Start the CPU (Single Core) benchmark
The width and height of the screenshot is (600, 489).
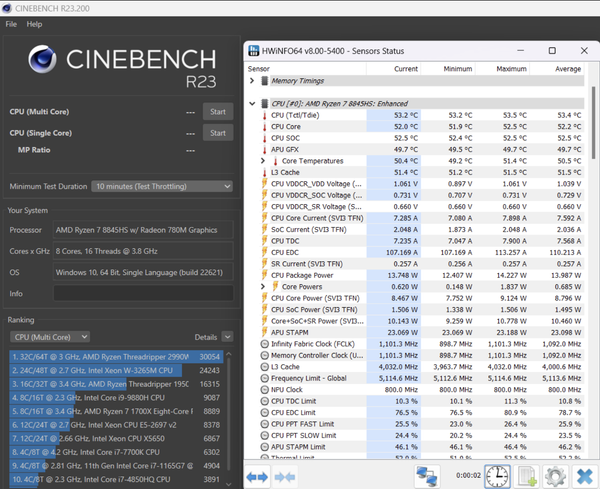click(218, 133)
